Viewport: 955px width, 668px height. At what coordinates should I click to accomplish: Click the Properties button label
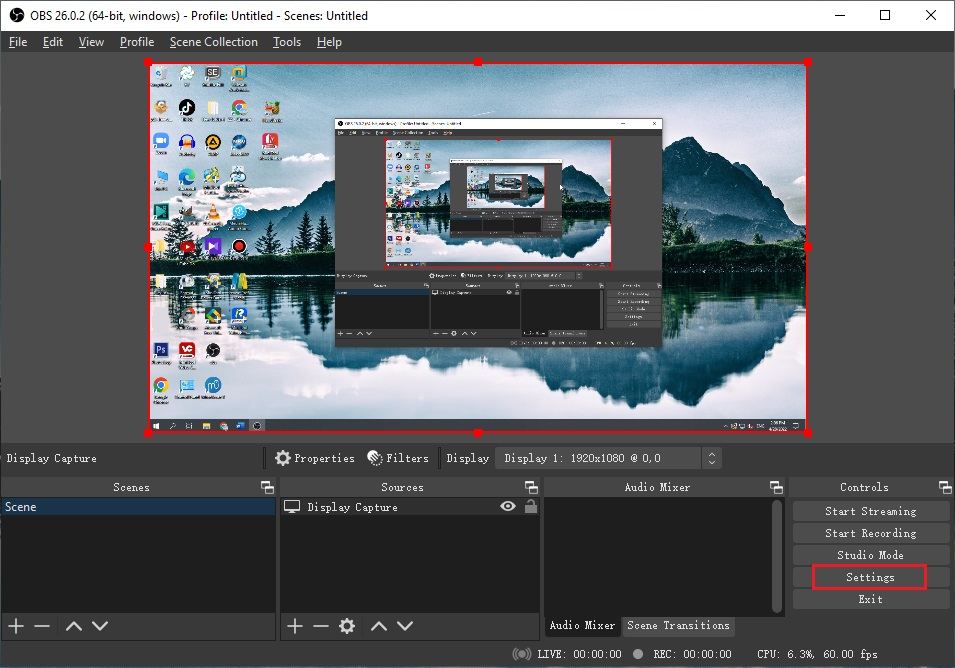click(x=324, y=458)
